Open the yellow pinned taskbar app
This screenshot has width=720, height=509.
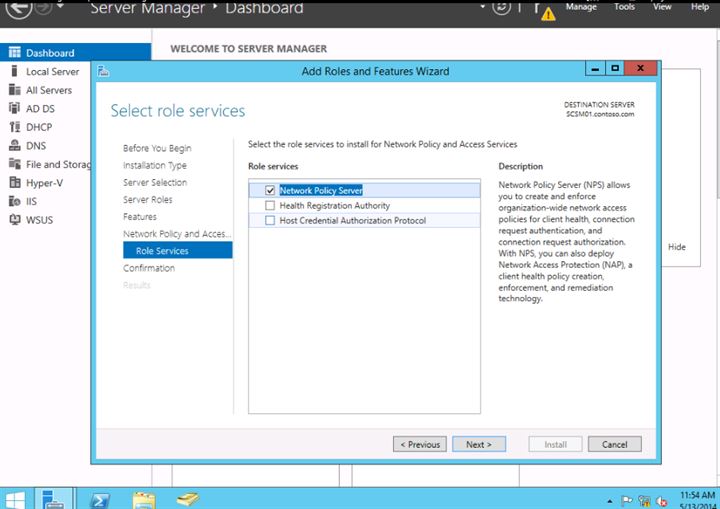187,499
